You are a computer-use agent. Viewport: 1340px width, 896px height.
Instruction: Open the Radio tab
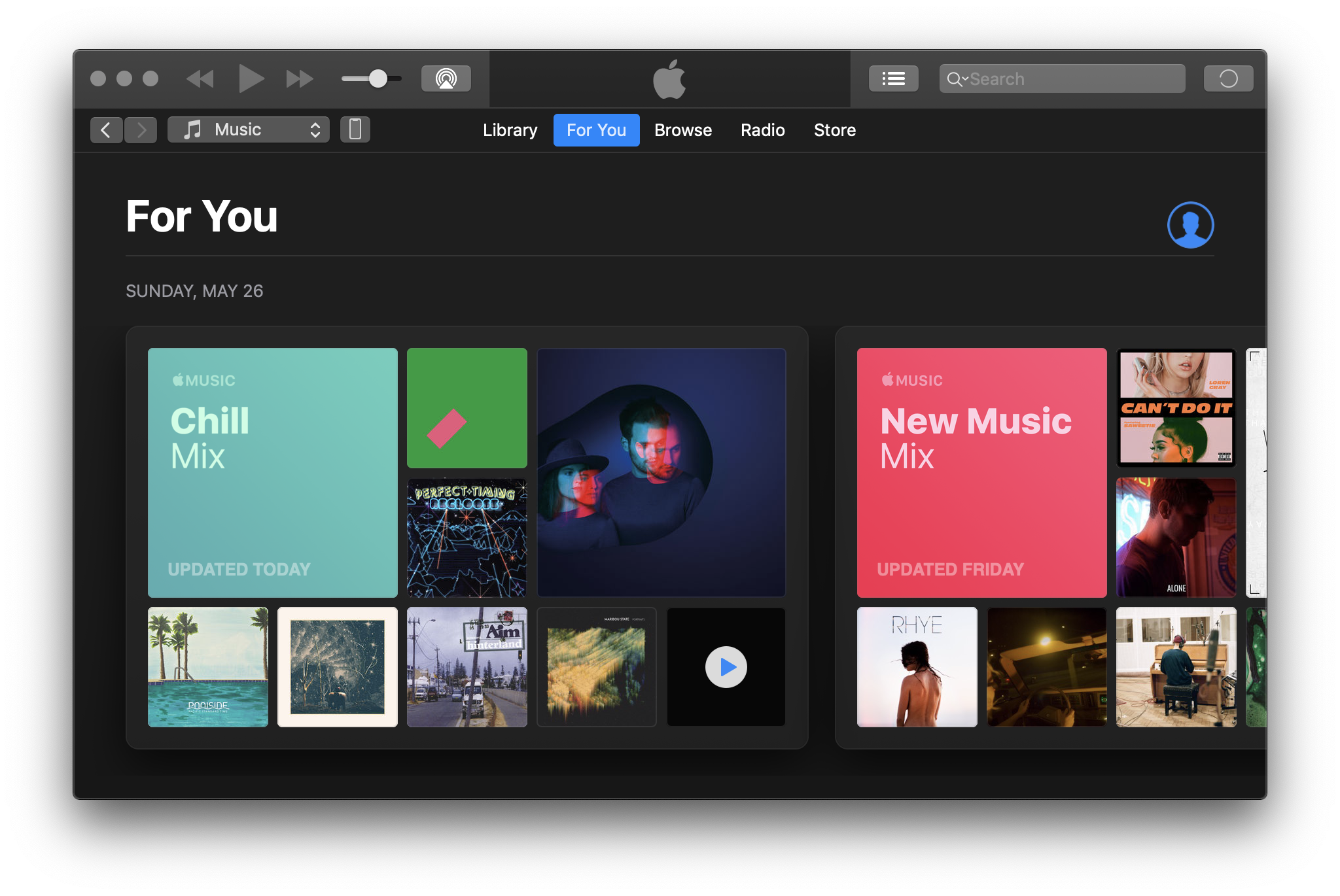pos(762,129)
